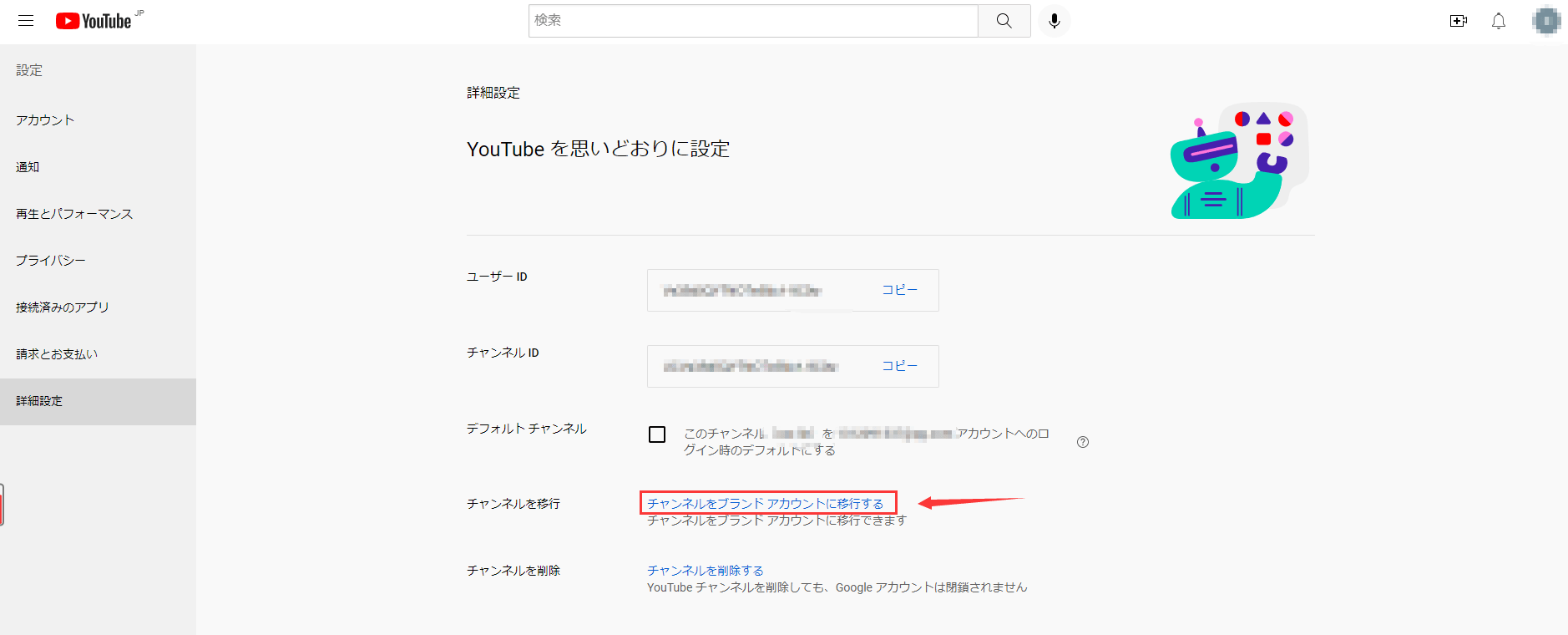Viewport: 1568px width, 635px height.
Task: Click the 設定 sidebar heading
Action: click(x=29, y=70)
